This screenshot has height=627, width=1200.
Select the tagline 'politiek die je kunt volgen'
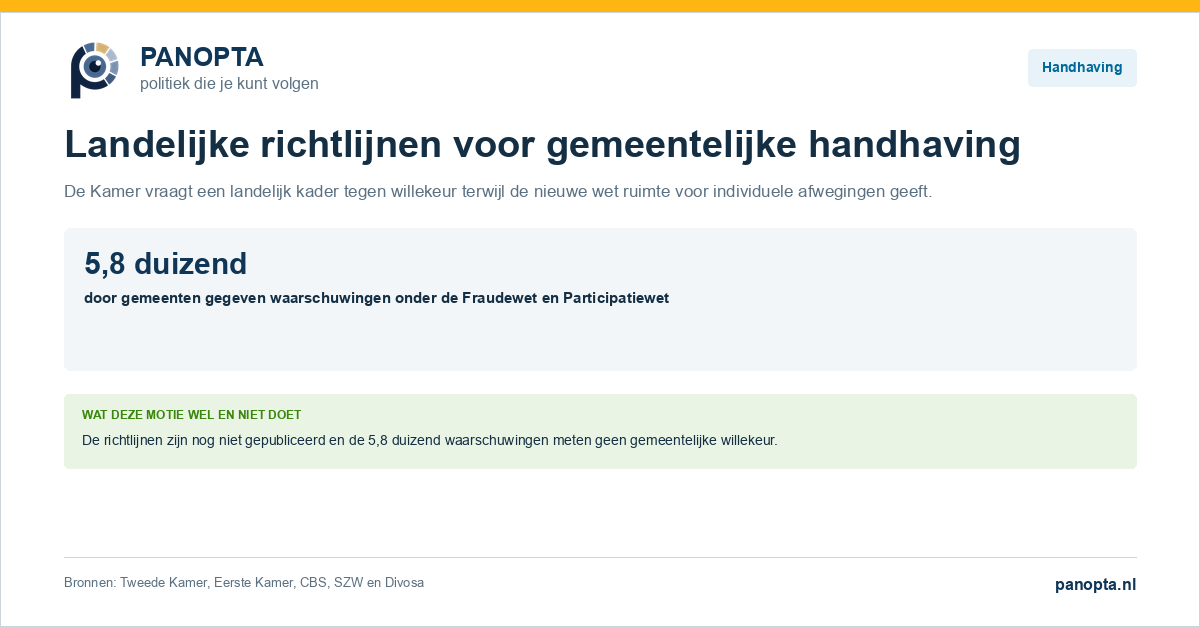tap(229, 84)
